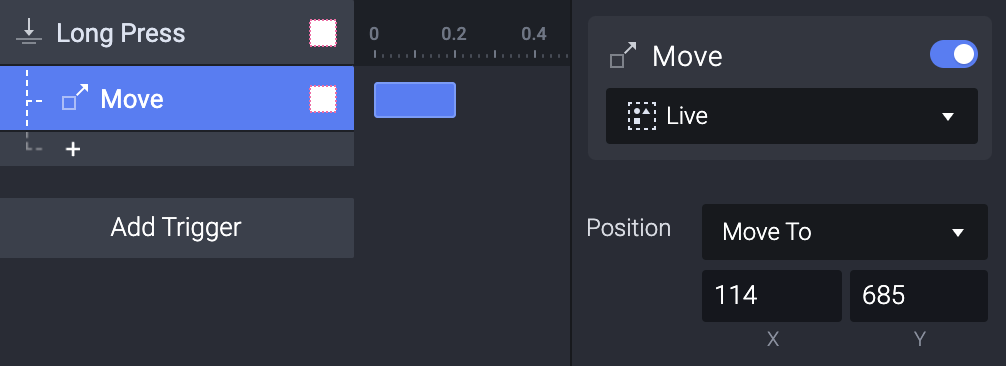Image resolution: width=1006 pixels, height=366 pixels.
Task: Click the Move response icon in list
Action: [75, 98]
